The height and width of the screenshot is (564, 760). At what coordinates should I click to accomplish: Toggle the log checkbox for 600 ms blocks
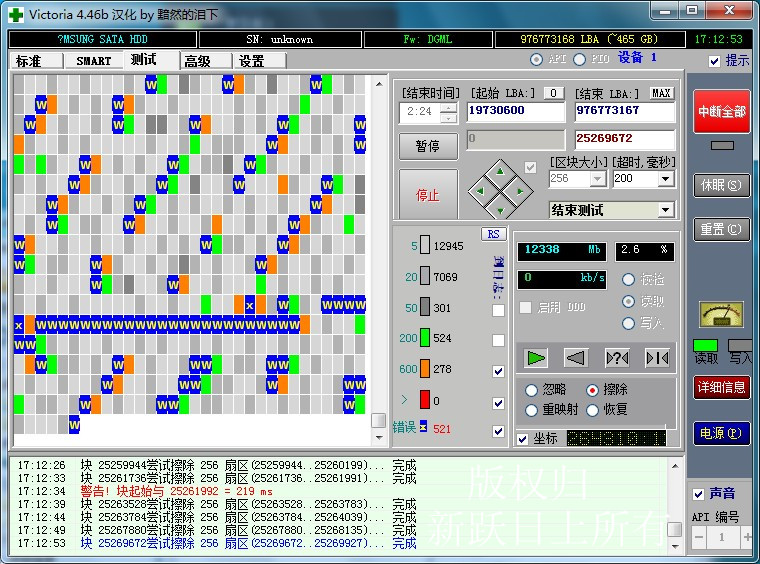tap(498, 371)
